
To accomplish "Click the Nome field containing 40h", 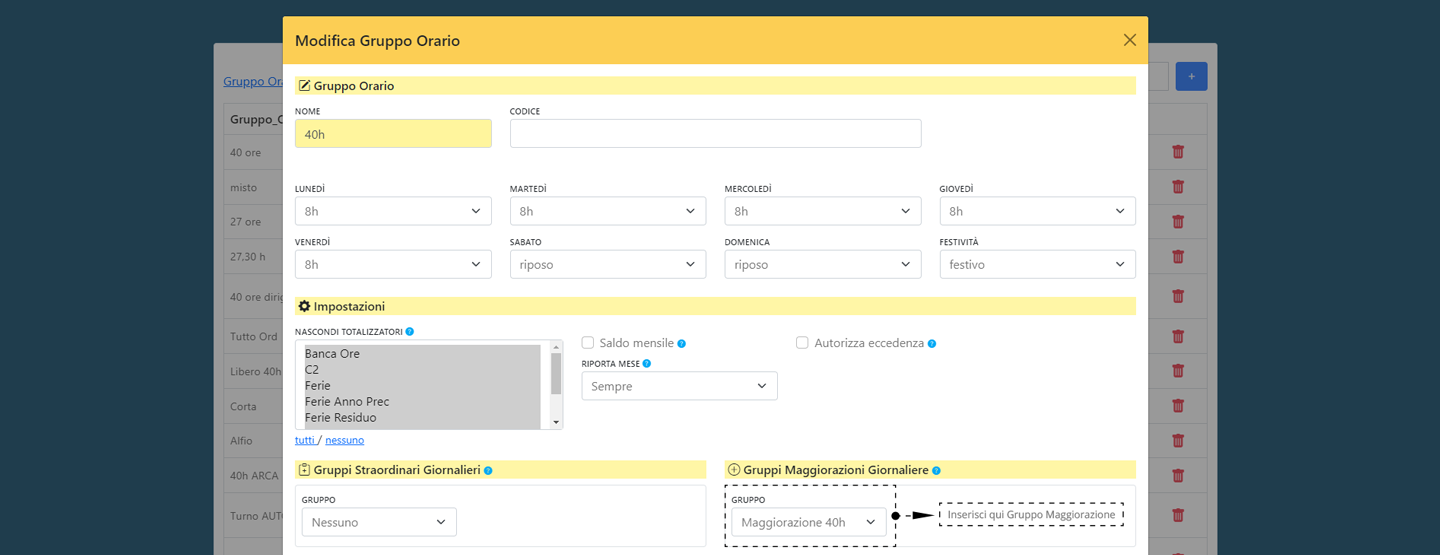I will tap(393, 134).
